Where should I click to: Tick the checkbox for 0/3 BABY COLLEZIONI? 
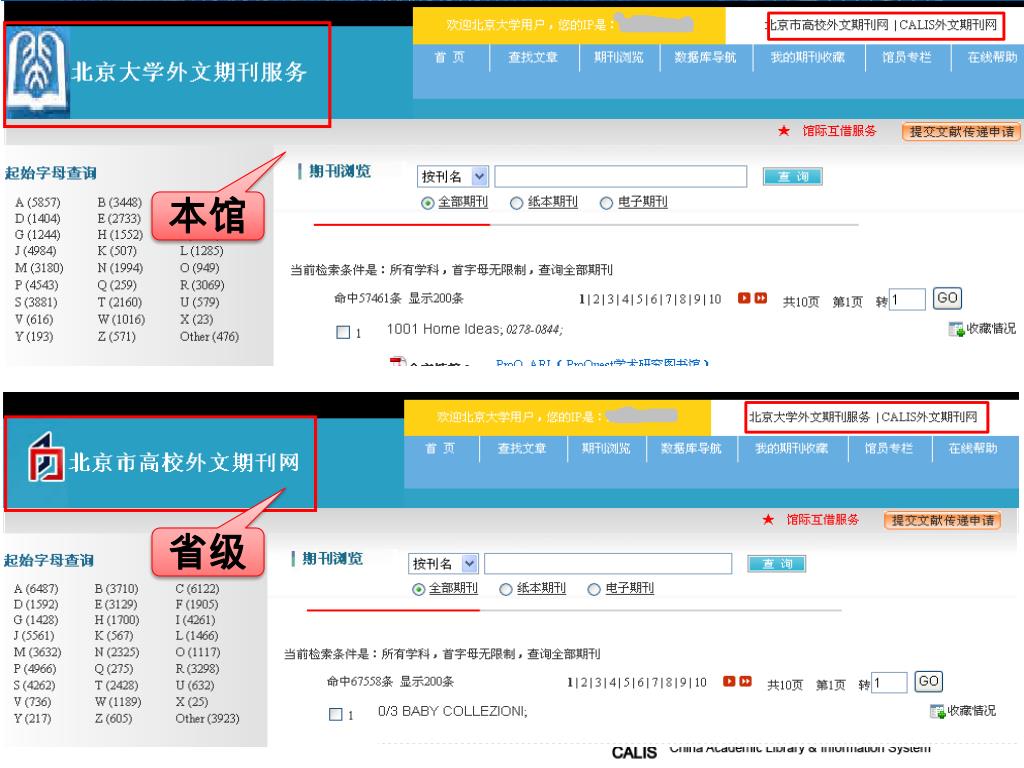[336, 714]
